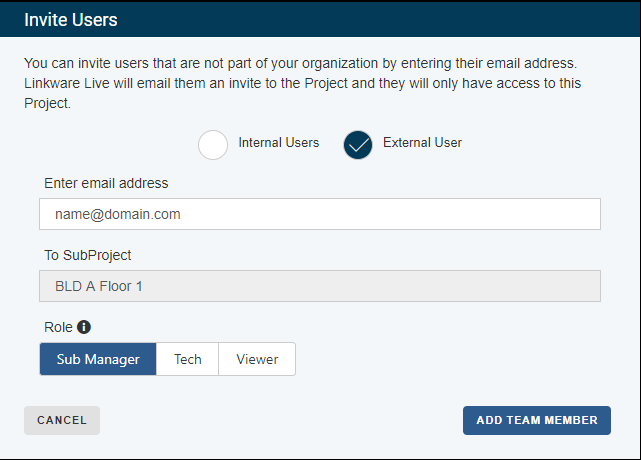Screen dimensions: 641x460
Task: Confirm with the ADD TEAM MEMBER button
Action: point(537,420)
